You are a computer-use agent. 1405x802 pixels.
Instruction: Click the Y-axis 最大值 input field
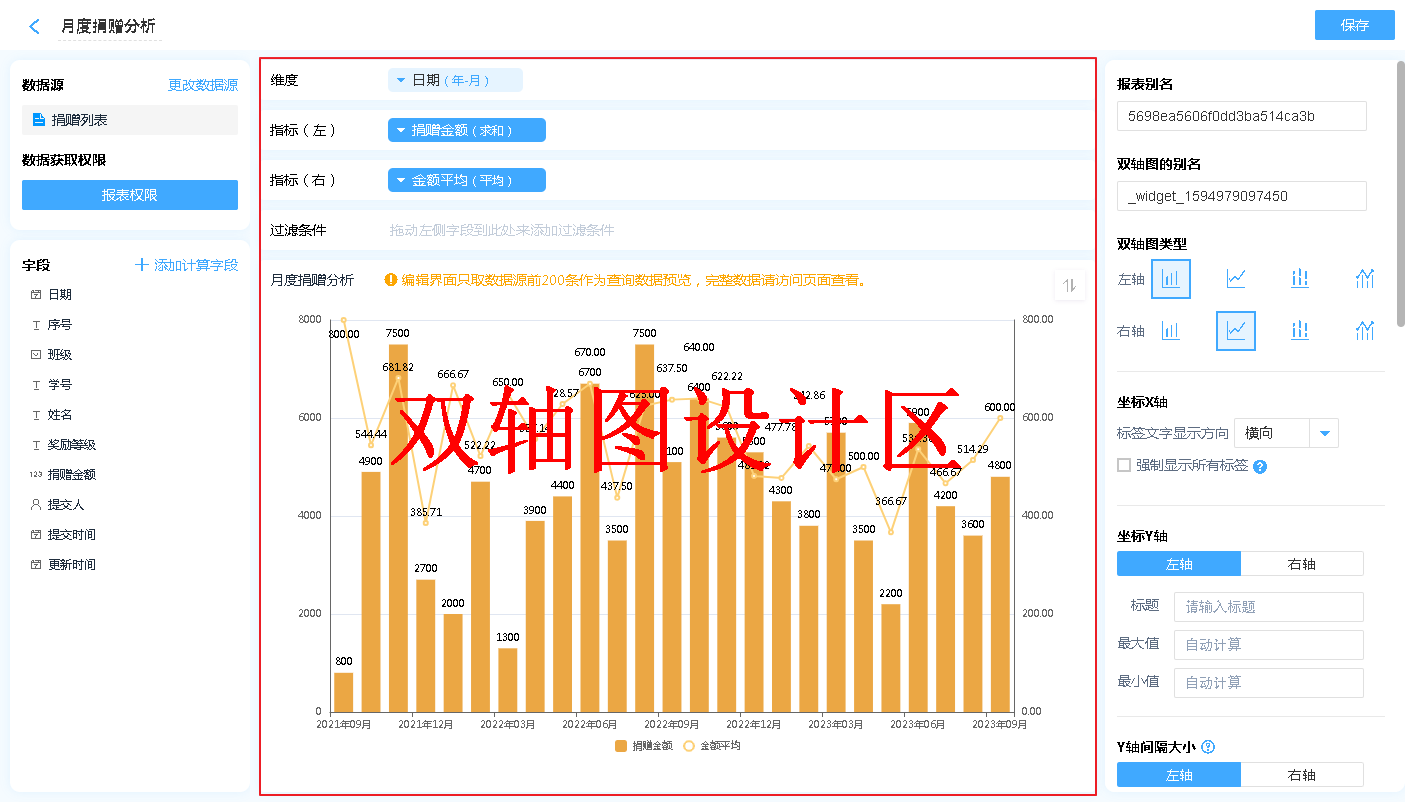(1268, 645)
